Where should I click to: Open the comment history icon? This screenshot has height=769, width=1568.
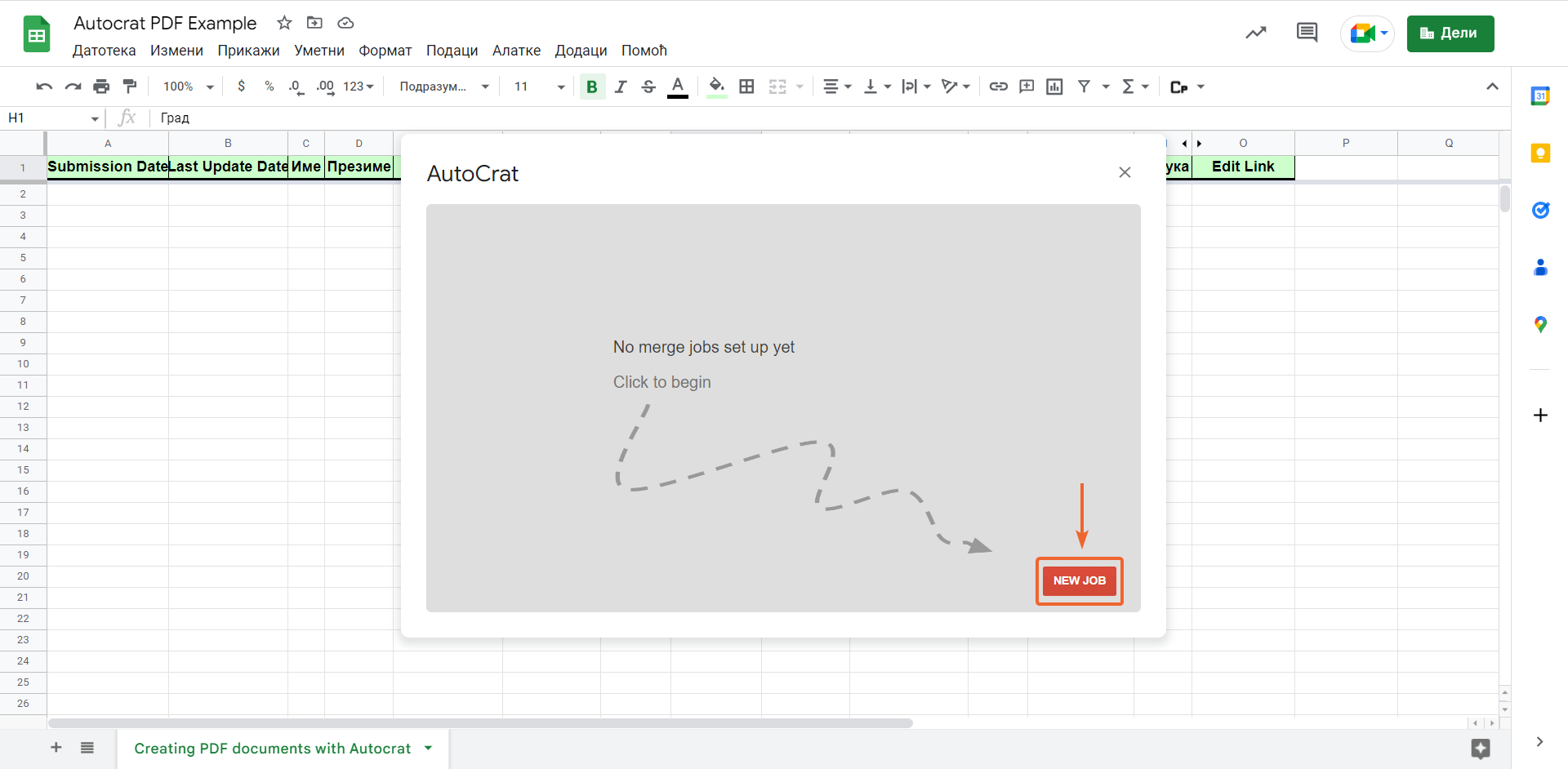coord(1307,33)
